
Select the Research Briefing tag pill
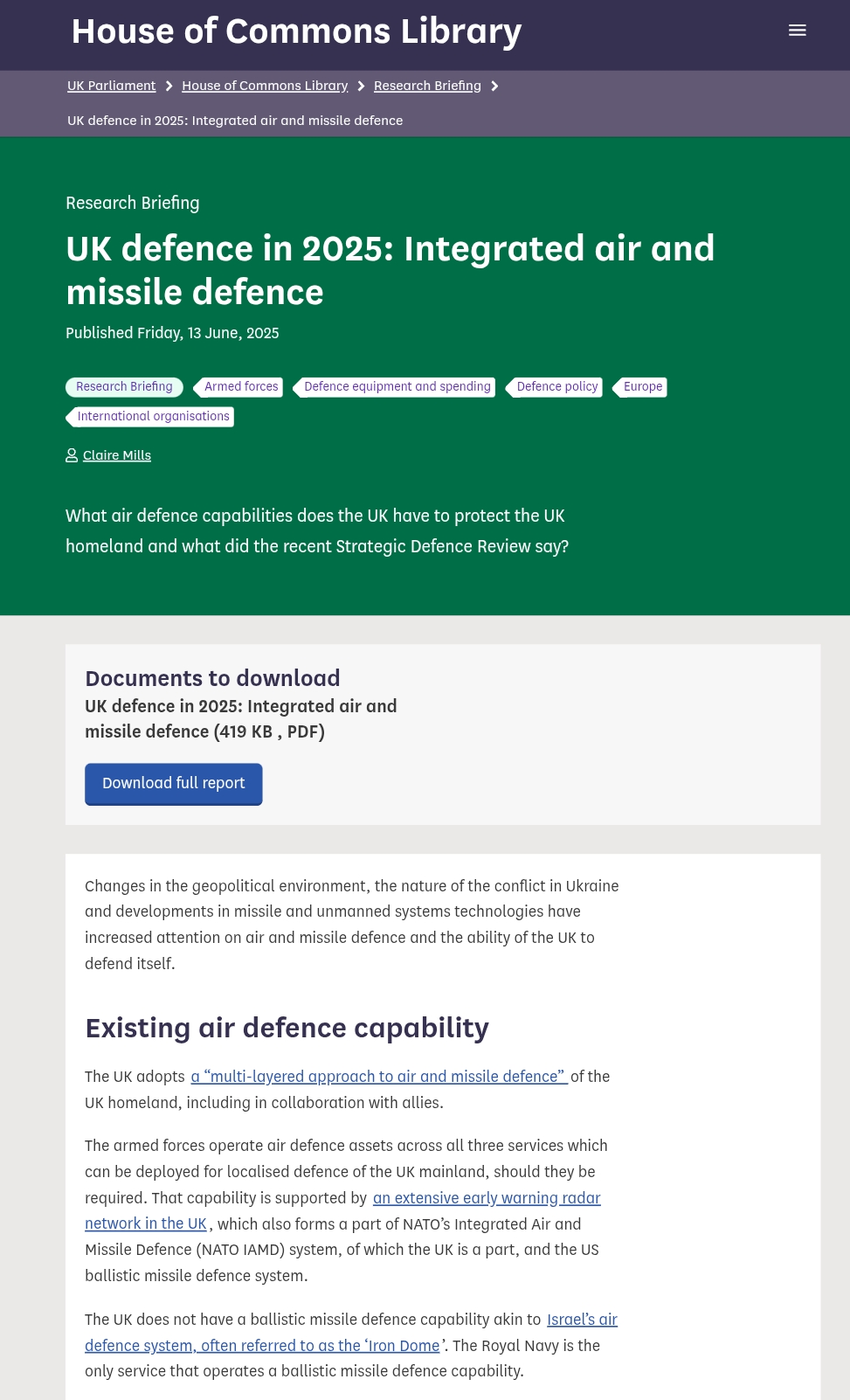[x=124, y=387]
